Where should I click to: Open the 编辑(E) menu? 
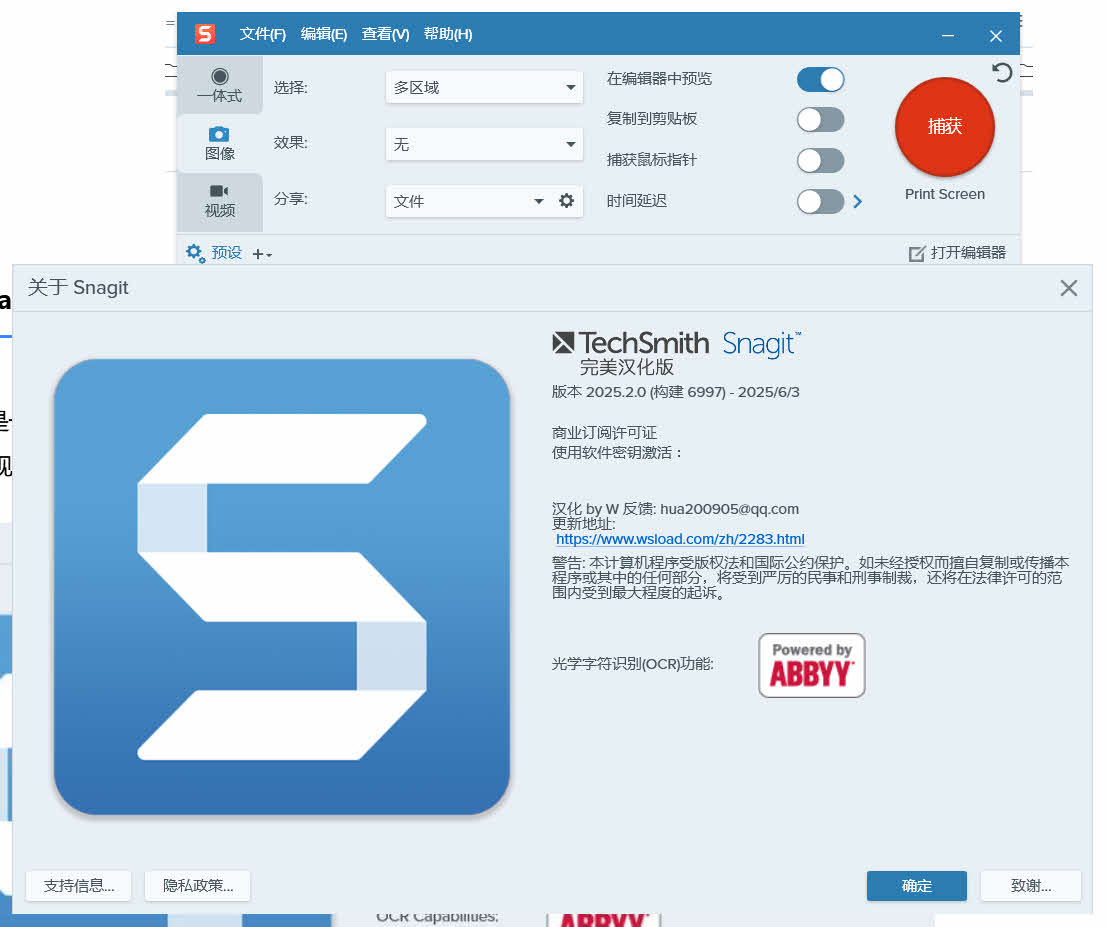point(324,34)
